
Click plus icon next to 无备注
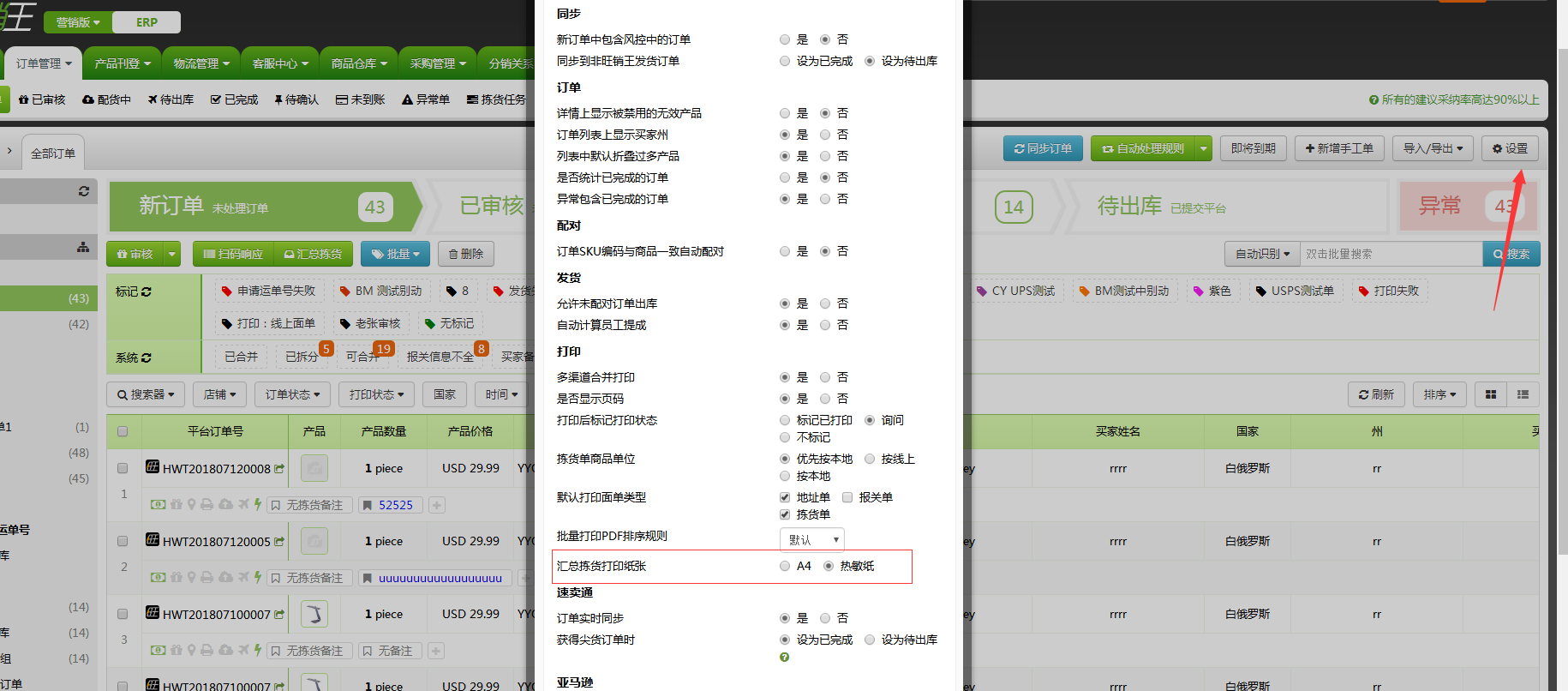[x=436, y=651]
